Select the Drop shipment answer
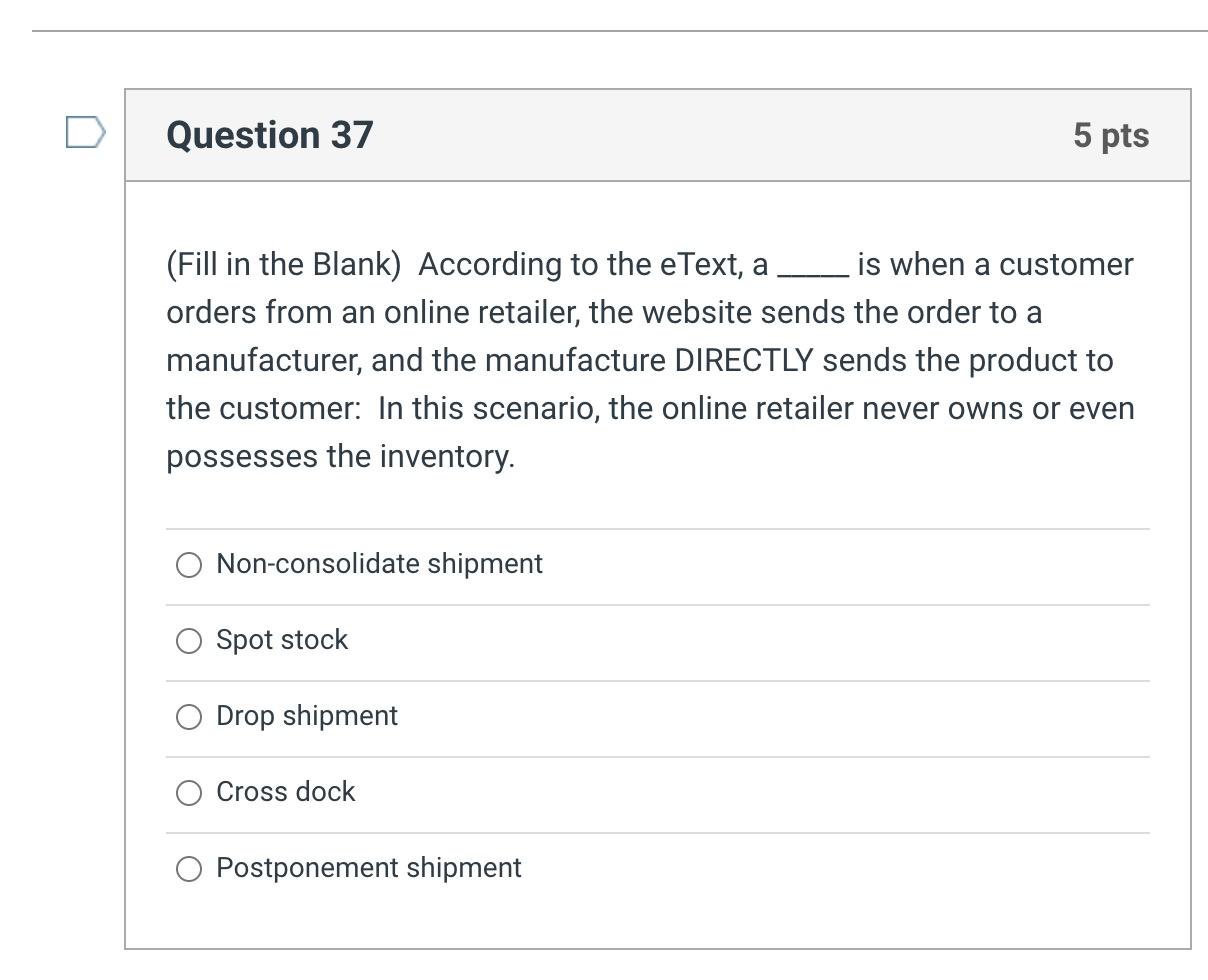Viewport: 1208px width, 980px height. point(189,716)
